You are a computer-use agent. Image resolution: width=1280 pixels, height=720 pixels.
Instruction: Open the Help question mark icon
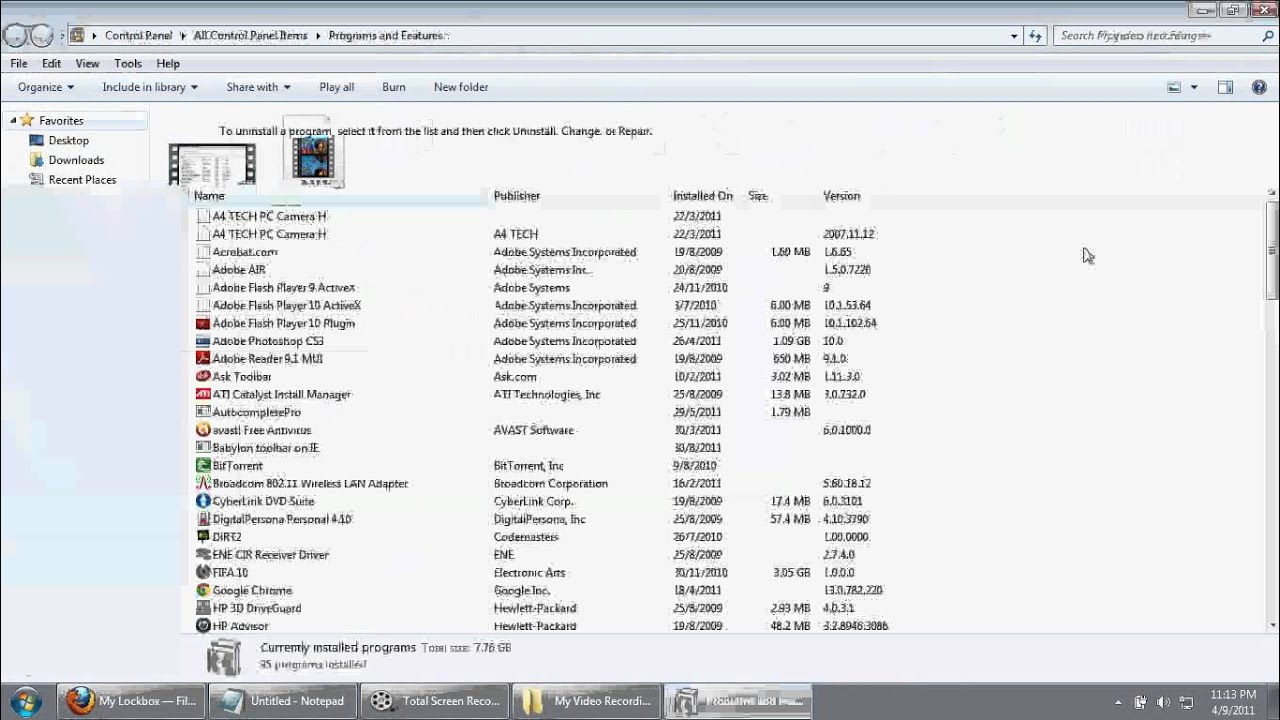tap(1259, 87)
